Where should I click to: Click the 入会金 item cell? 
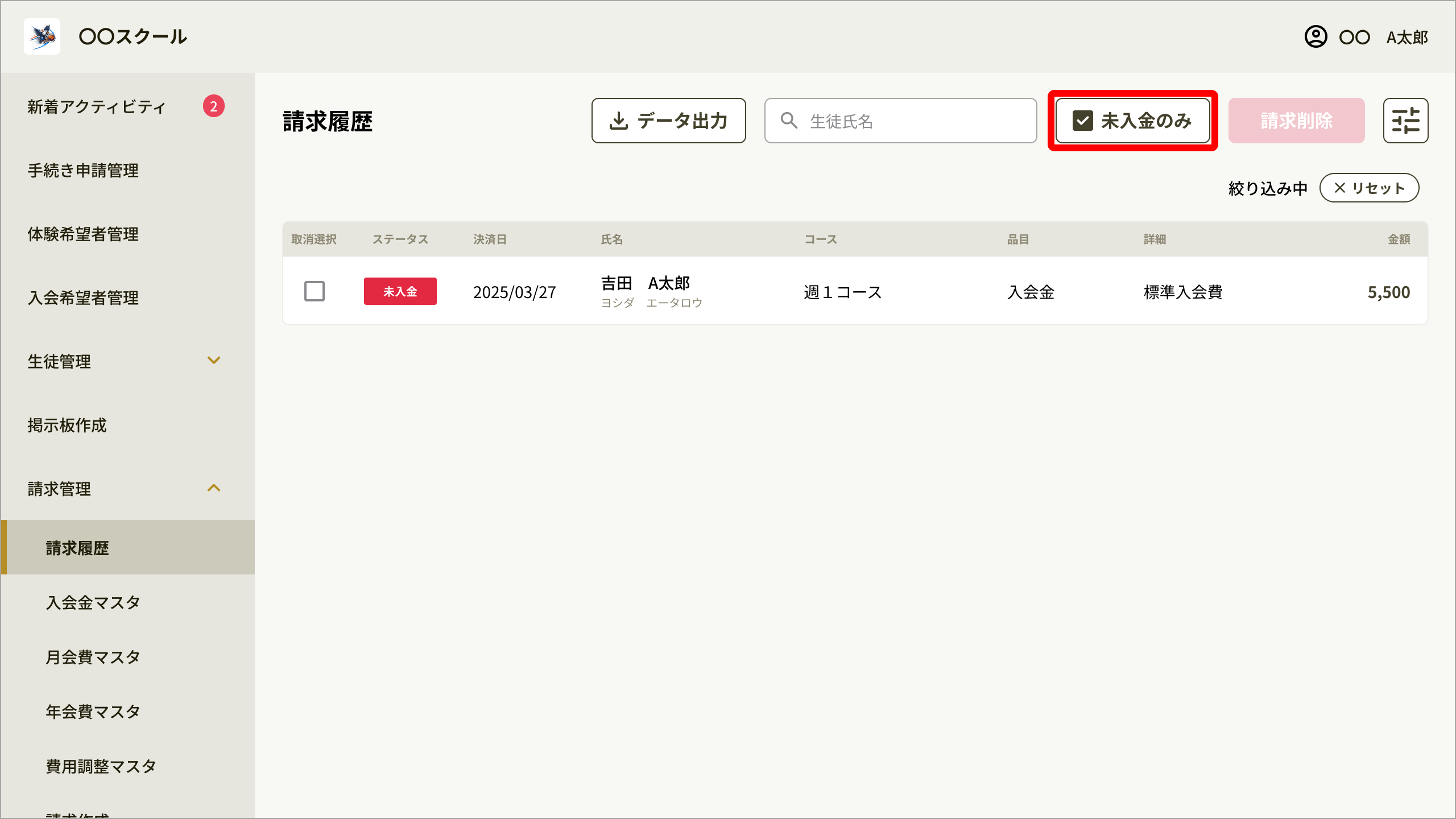[x=1031, y=292]
